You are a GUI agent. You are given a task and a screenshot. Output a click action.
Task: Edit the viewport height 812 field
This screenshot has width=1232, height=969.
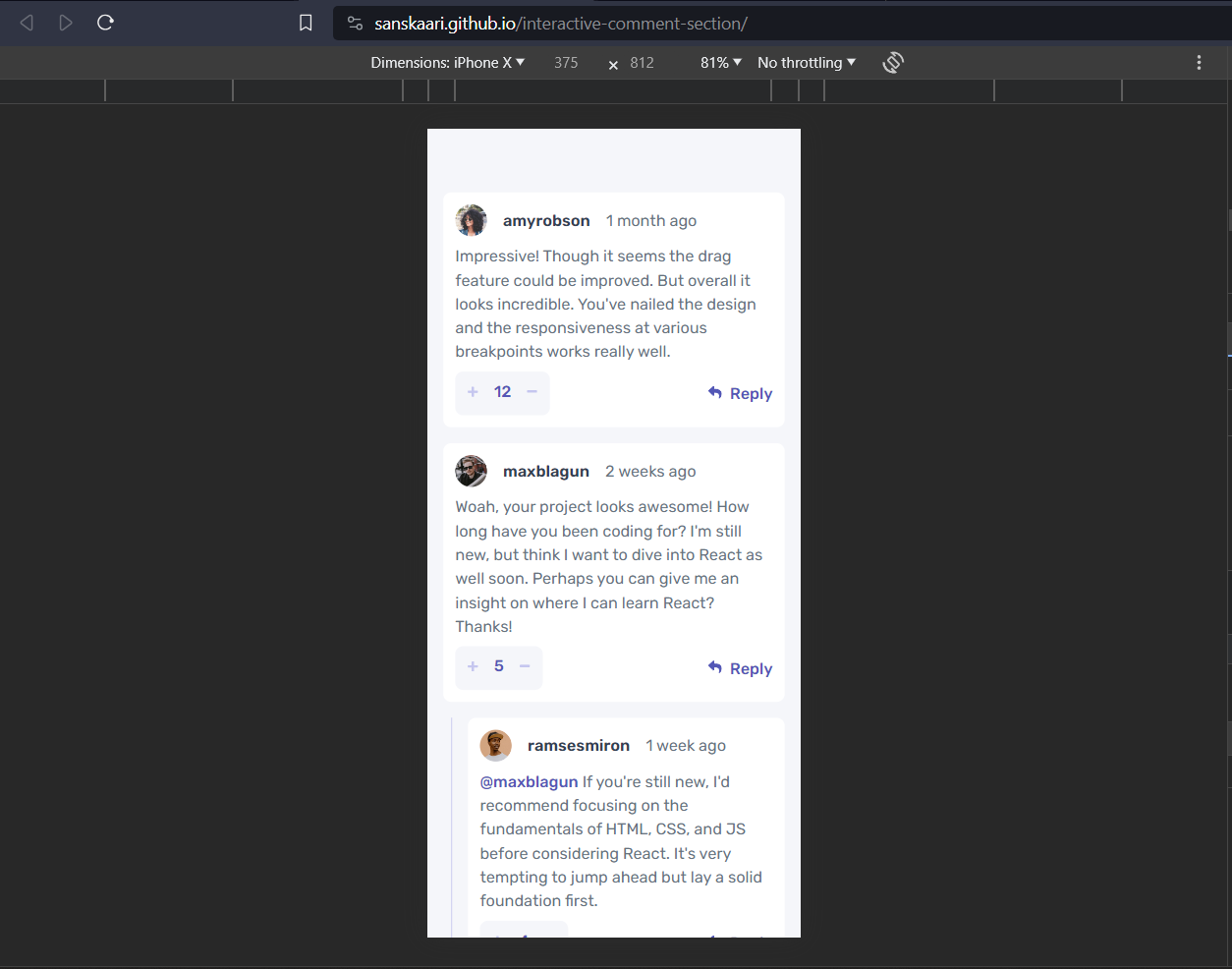tap(643, 62)
